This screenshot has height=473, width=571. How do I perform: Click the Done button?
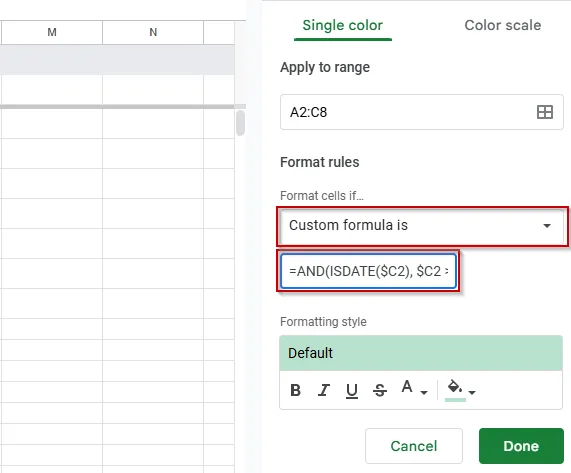tap(521, 446)
